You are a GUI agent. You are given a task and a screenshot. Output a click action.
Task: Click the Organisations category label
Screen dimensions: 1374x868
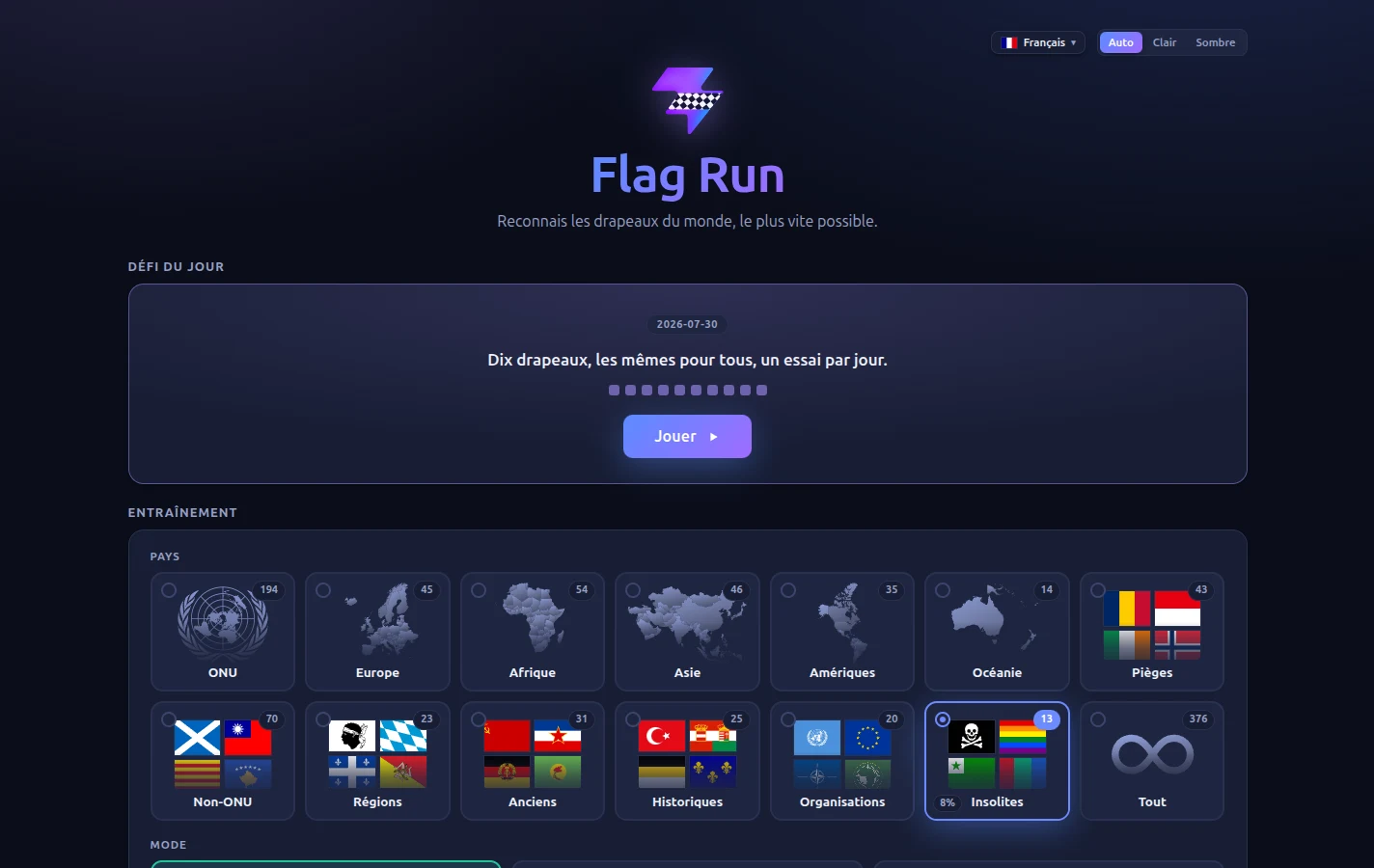pos(842,802)
